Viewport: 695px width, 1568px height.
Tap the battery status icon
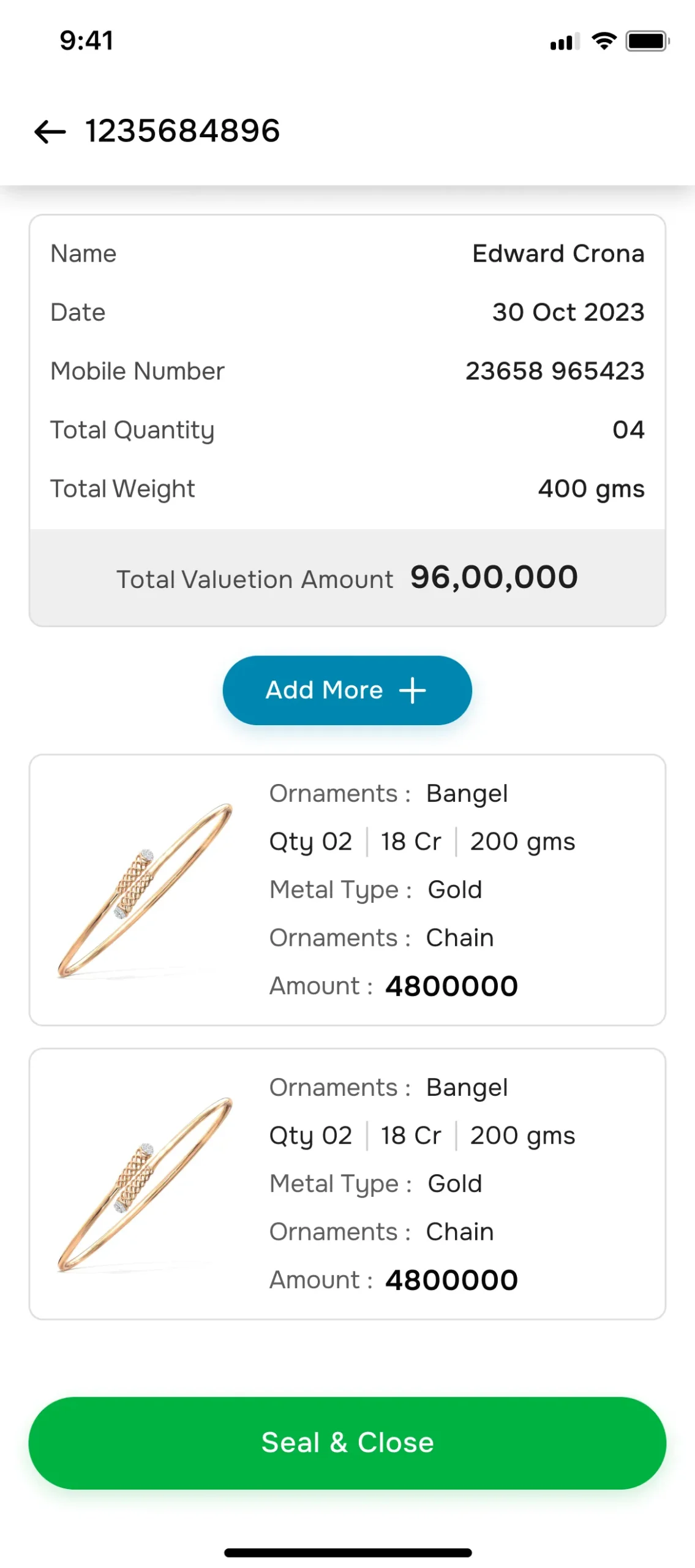[x=647, y=42]
